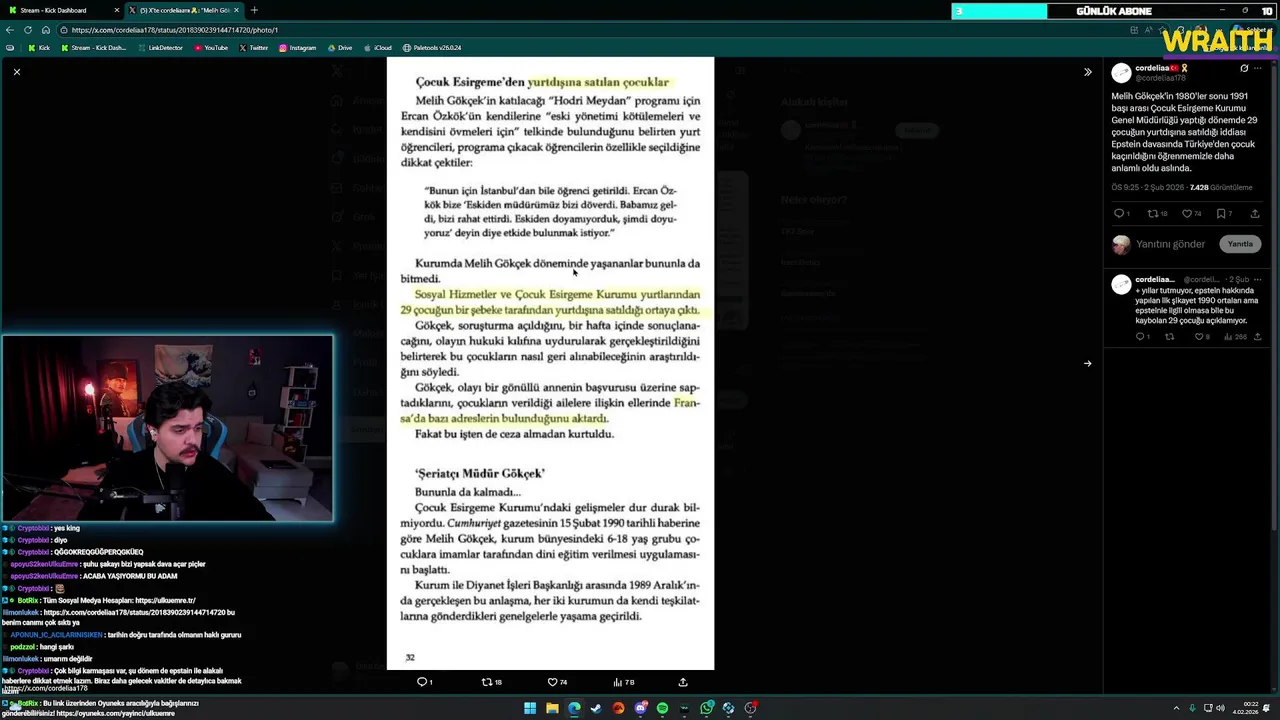Open Discord from the taskbar
The height and width of the screenshot is (720, 1280).
click(x=640, y=708)
